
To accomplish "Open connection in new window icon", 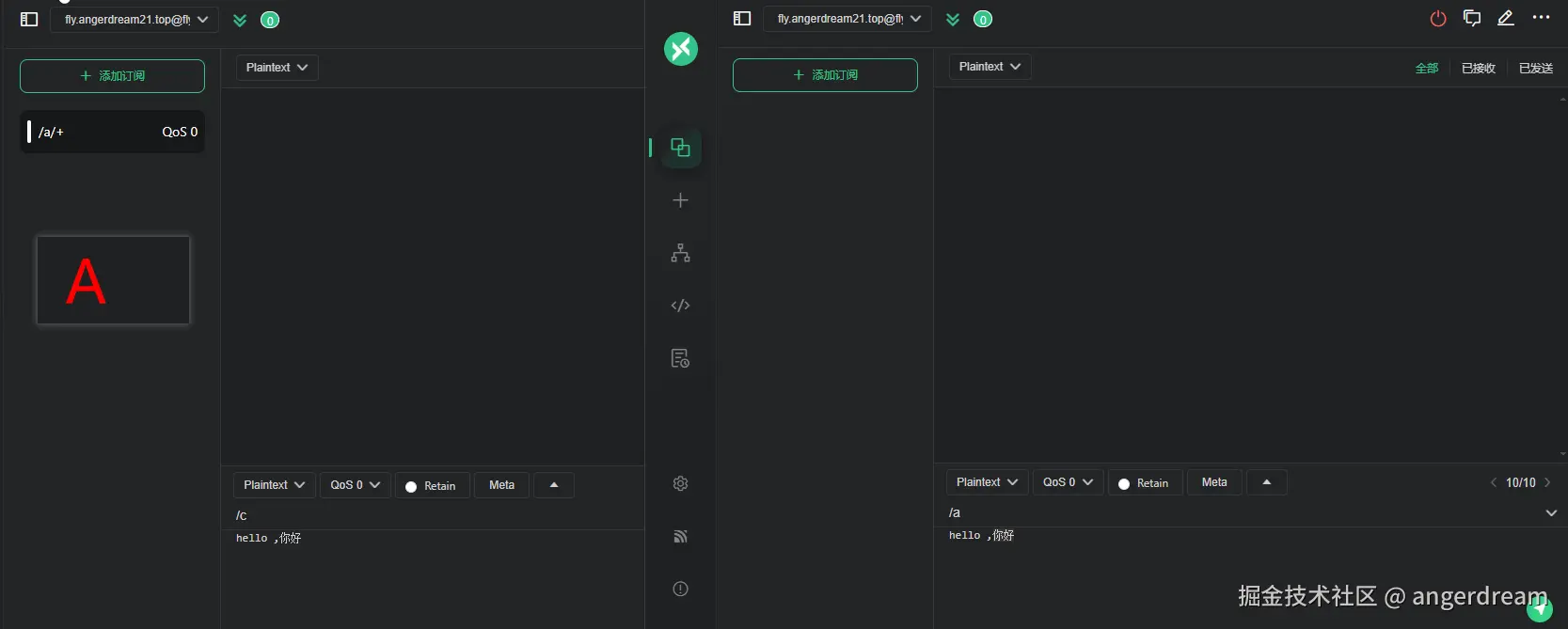I will tap(1472, 18).
